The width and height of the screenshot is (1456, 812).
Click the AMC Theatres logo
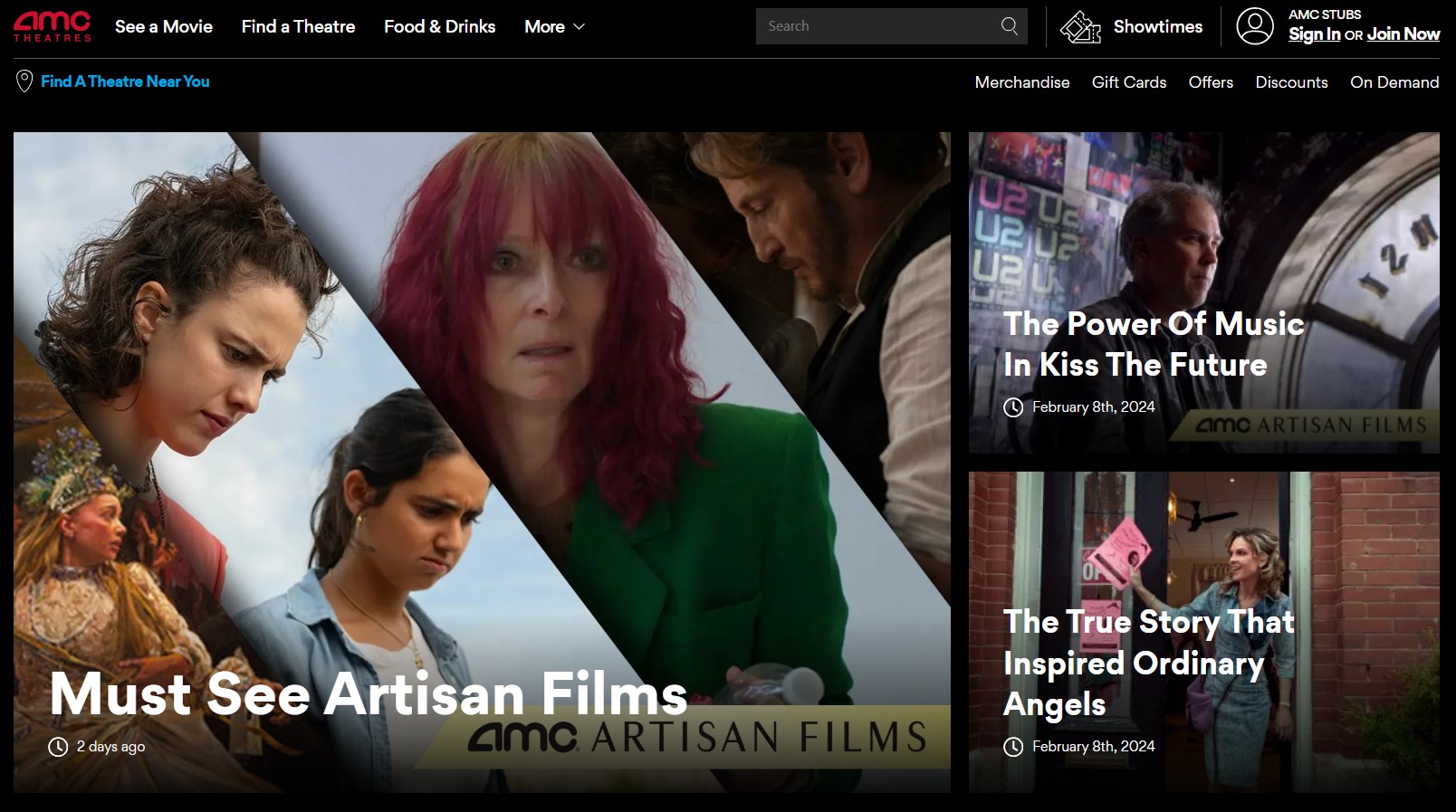click(52, 26)
